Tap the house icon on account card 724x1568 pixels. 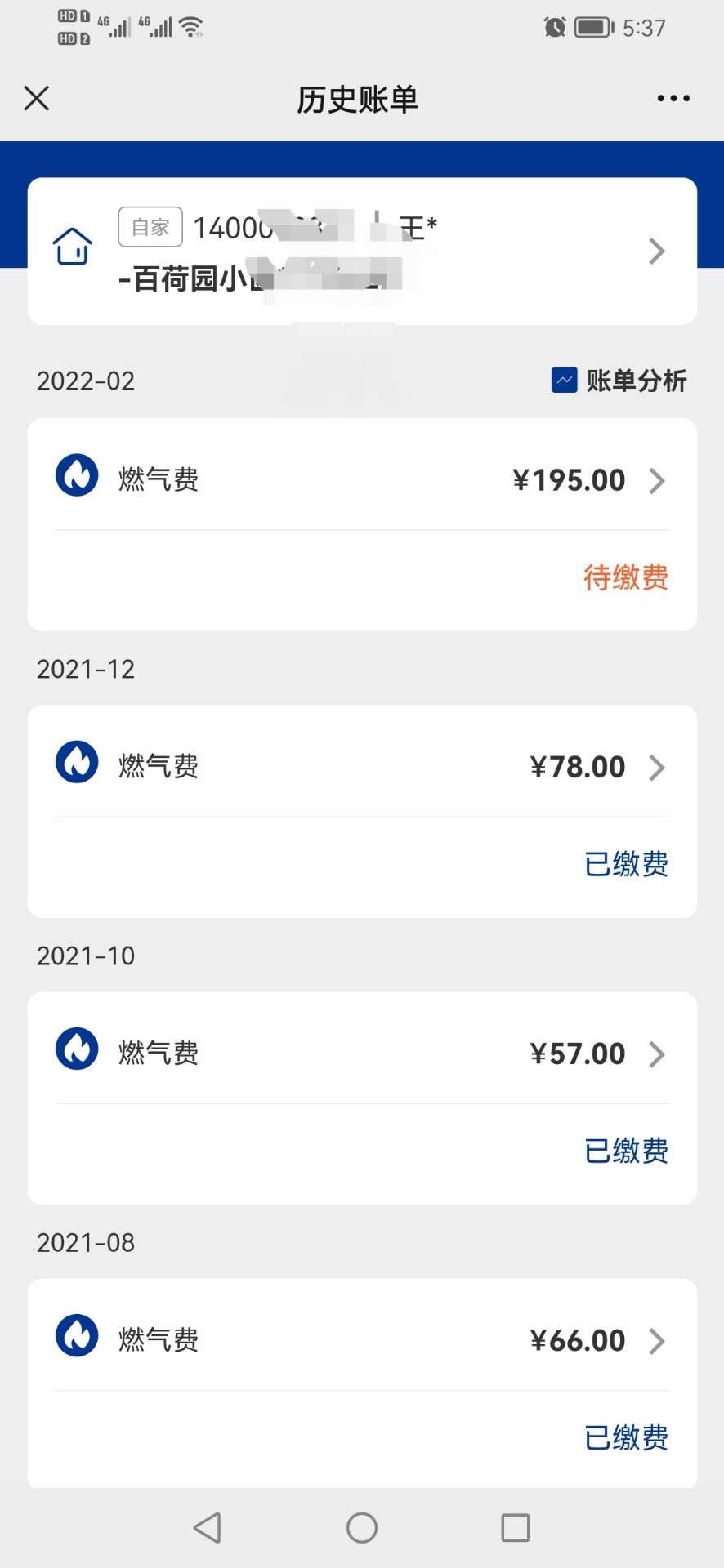[73, 246]
